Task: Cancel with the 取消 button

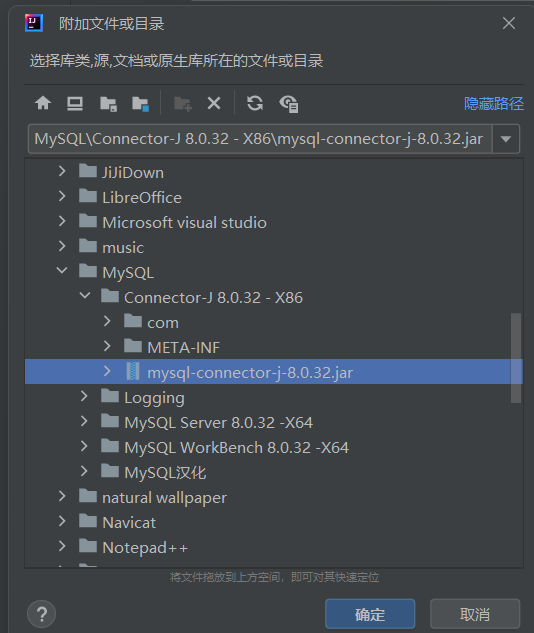Action: tap(475, 614)
